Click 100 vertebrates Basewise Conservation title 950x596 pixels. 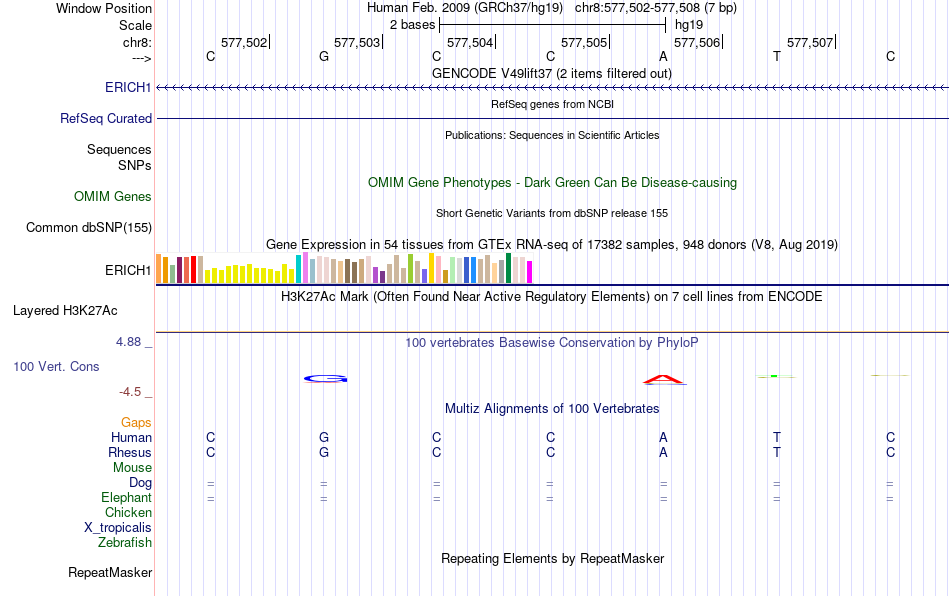(x=552, y=343)
